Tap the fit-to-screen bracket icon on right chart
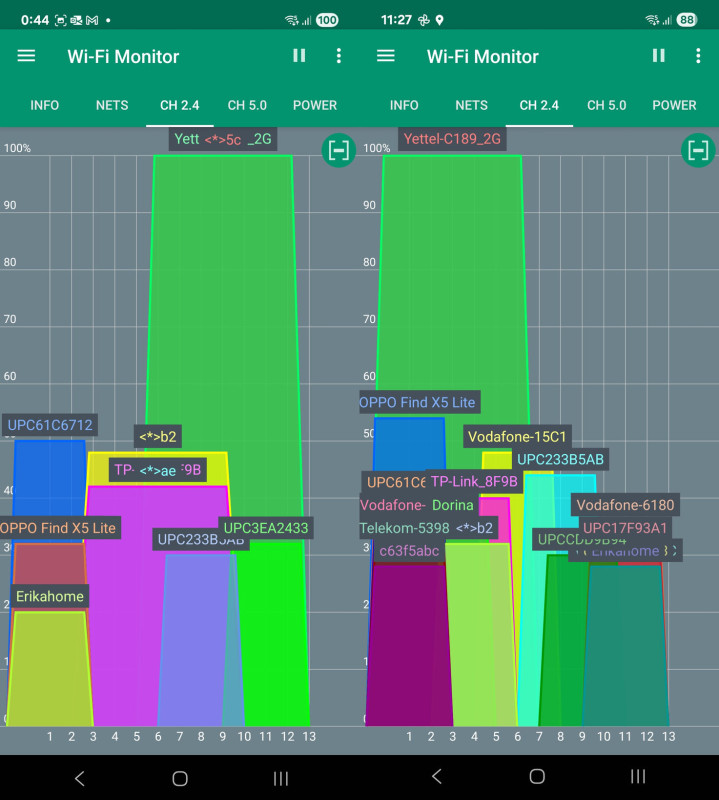 coord(698,151)
